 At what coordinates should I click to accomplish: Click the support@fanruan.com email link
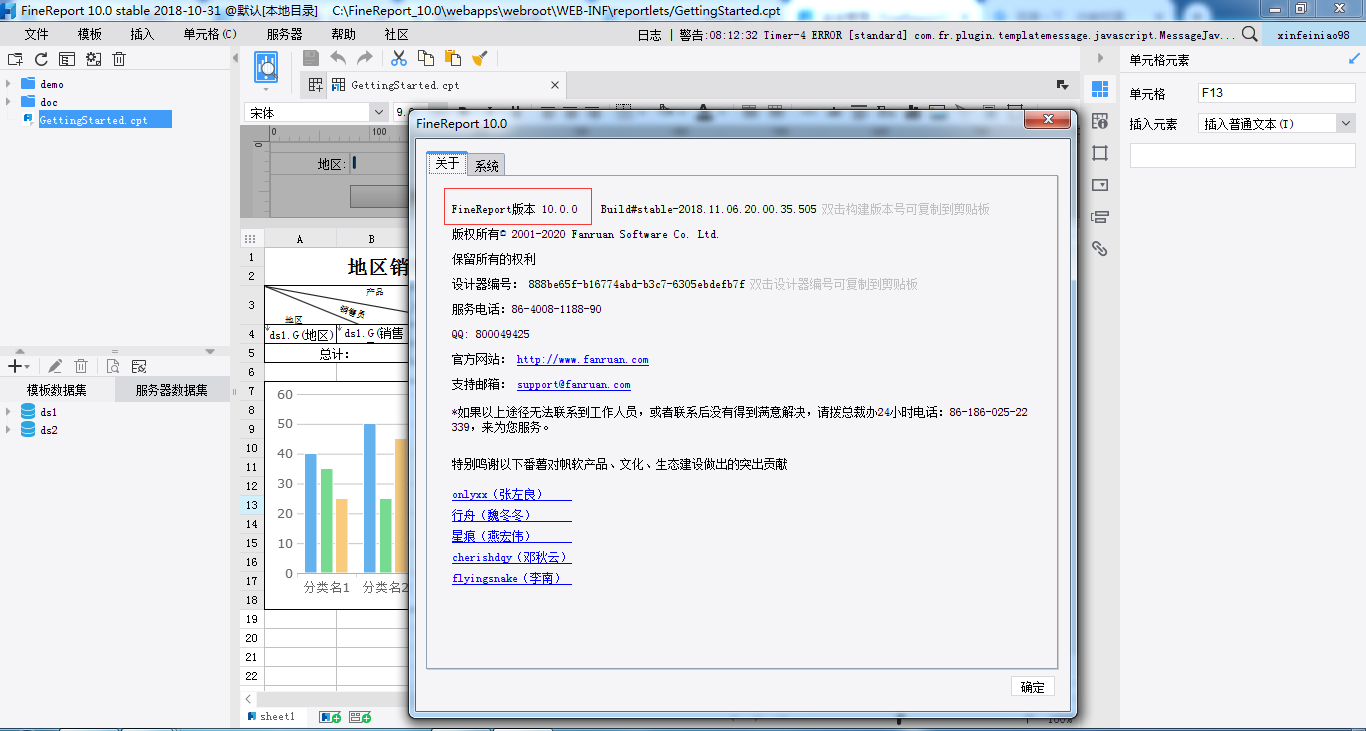pyautogui.click(x=574, y=385)
